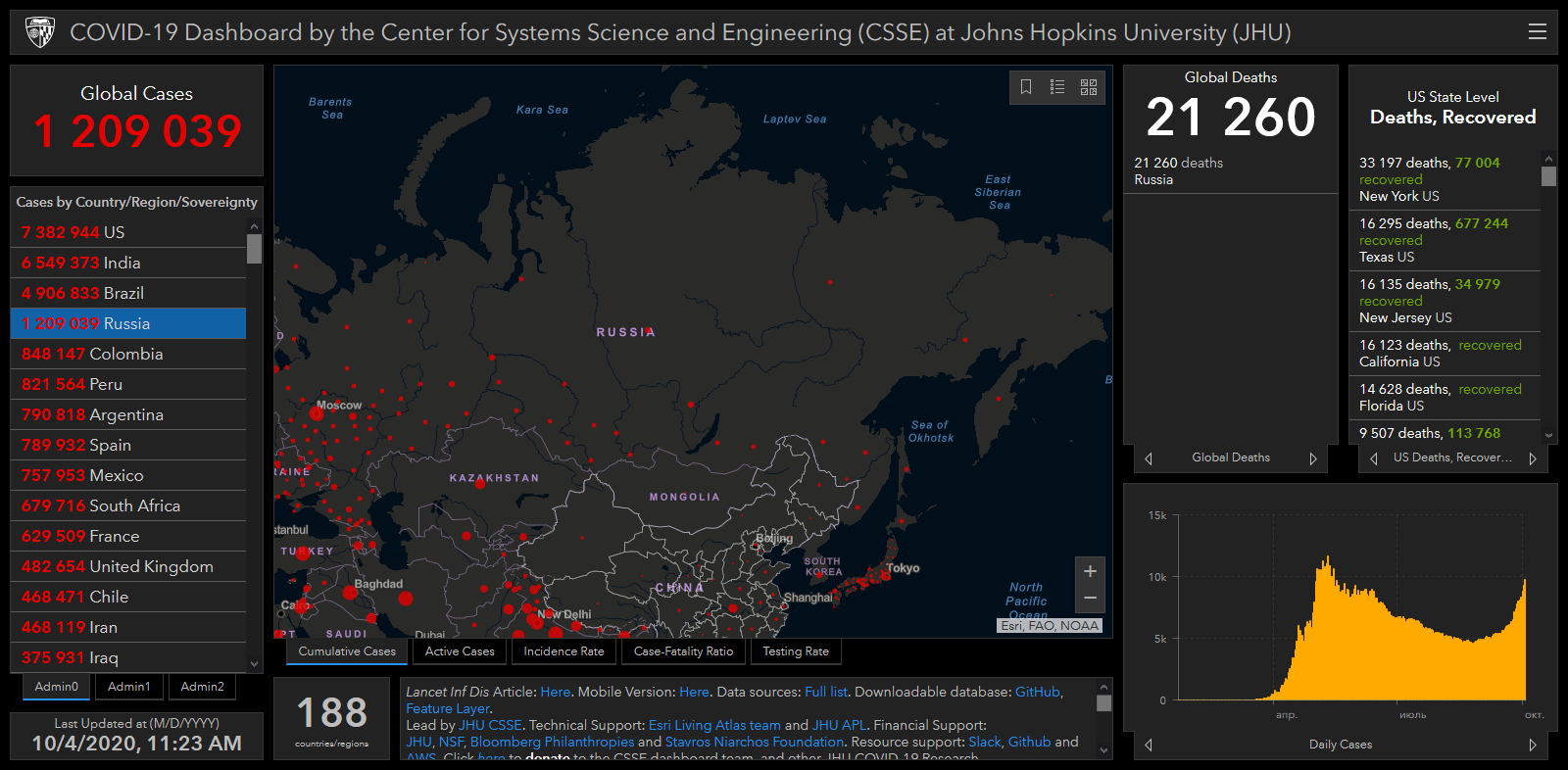Select the Admin2 tab
Screen dimensions: 1568x770
coord(203,687)
